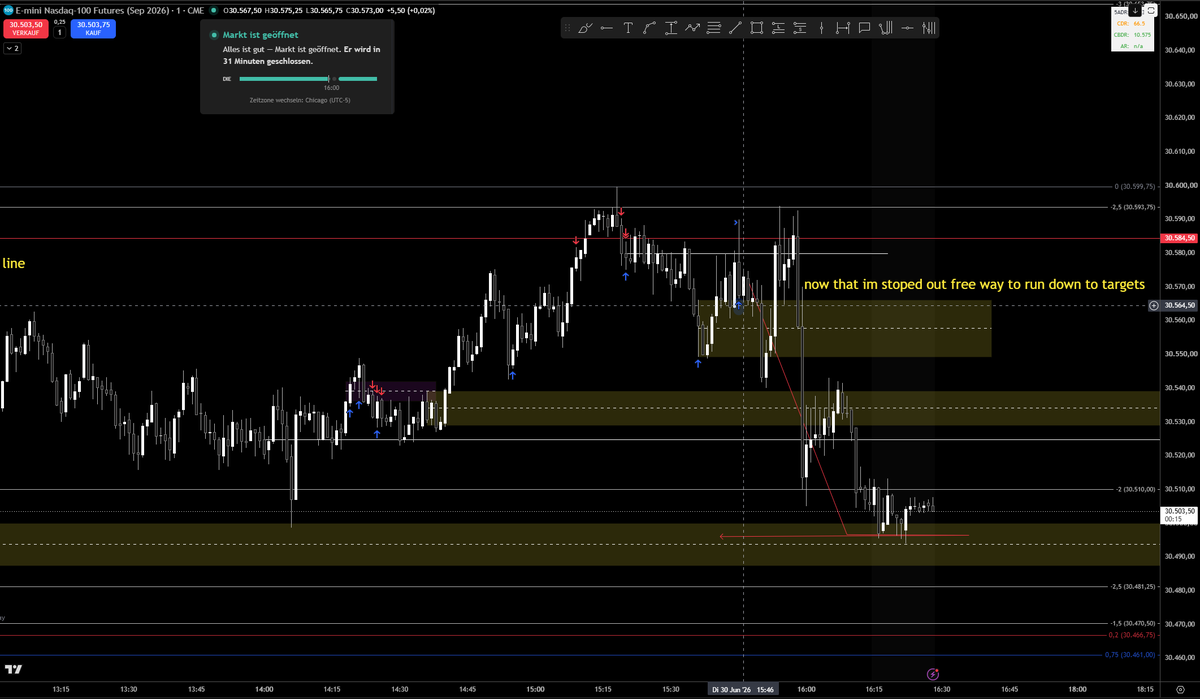The height and width of the screenshot is (699, 1200).
Task: Click the 18:00 time axis label
Action: [1077, 689]
